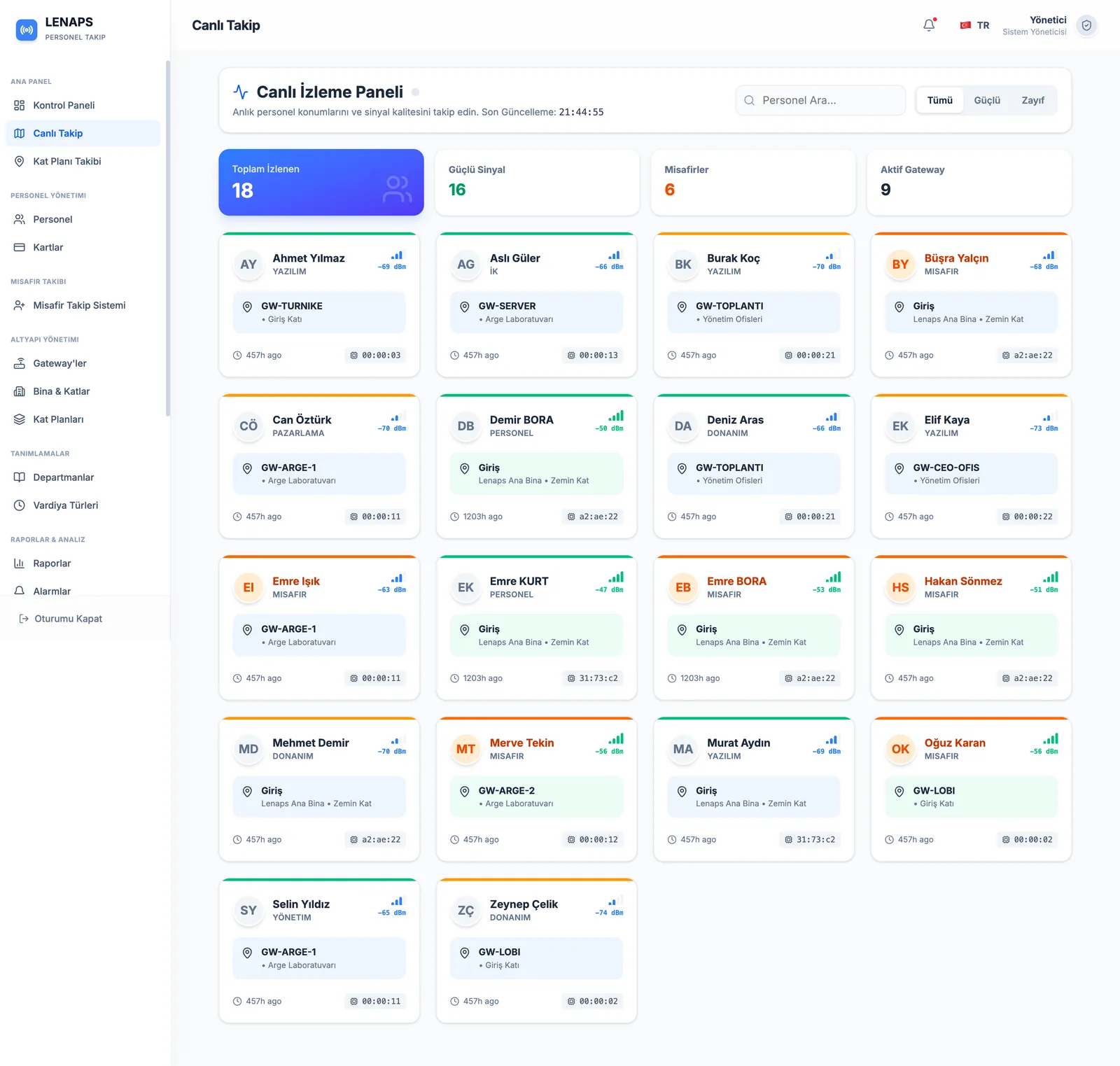This screenshot has width=1120, height=1066.
Task: Click the Gateway'ler sidebar icon
Action: point(20,363)
